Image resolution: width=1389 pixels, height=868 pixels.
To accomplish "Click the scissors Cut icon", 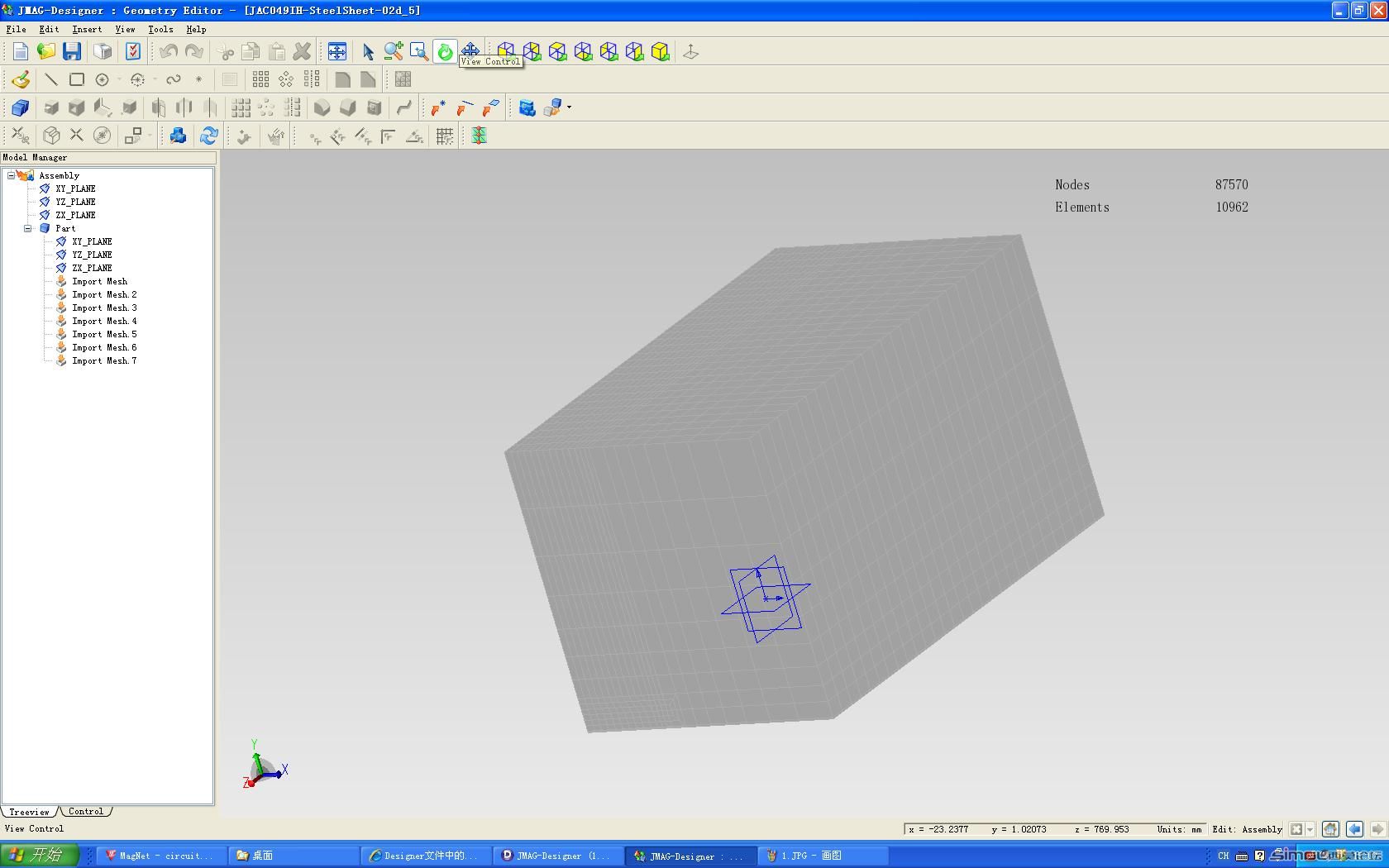I will tap(225, 52).
